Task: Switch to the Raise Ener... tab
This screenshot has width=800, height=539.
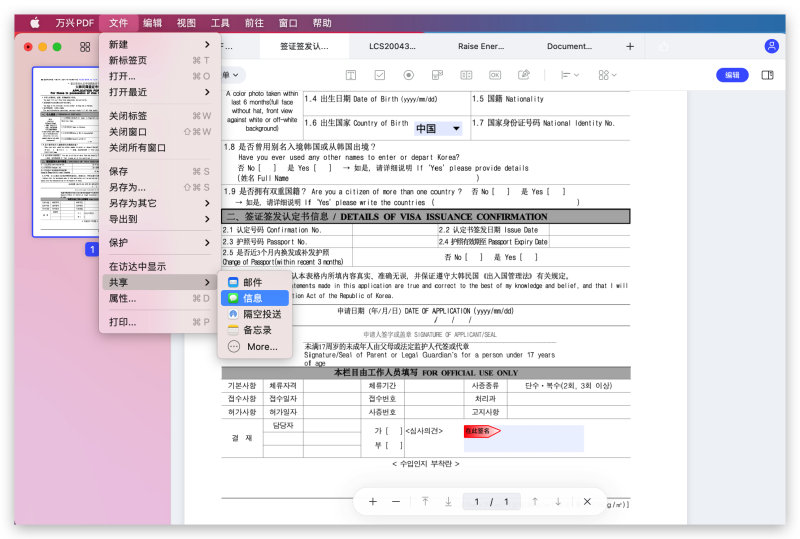Action: pos(481,46)
